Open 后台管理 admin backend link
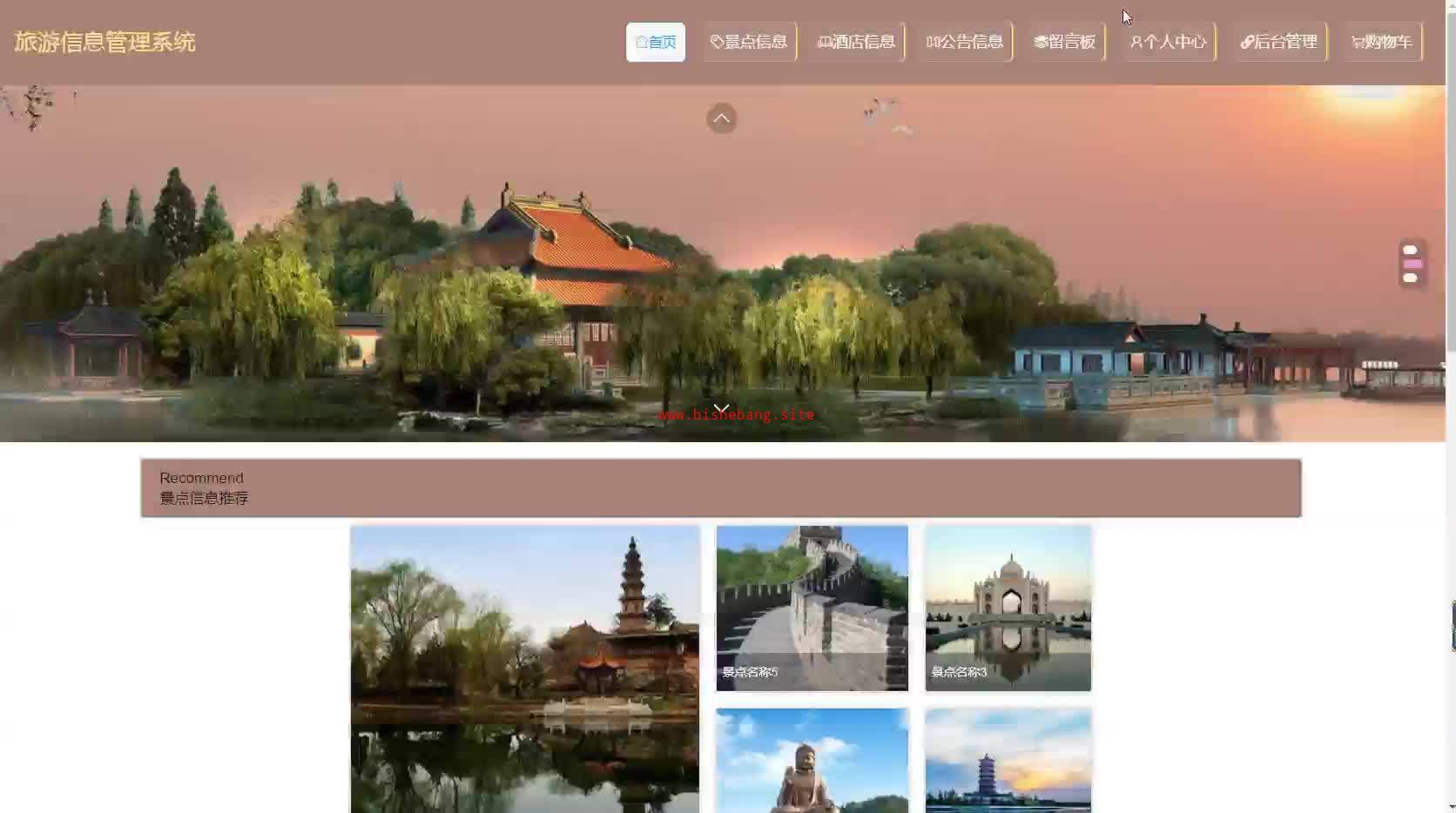 1279,42
